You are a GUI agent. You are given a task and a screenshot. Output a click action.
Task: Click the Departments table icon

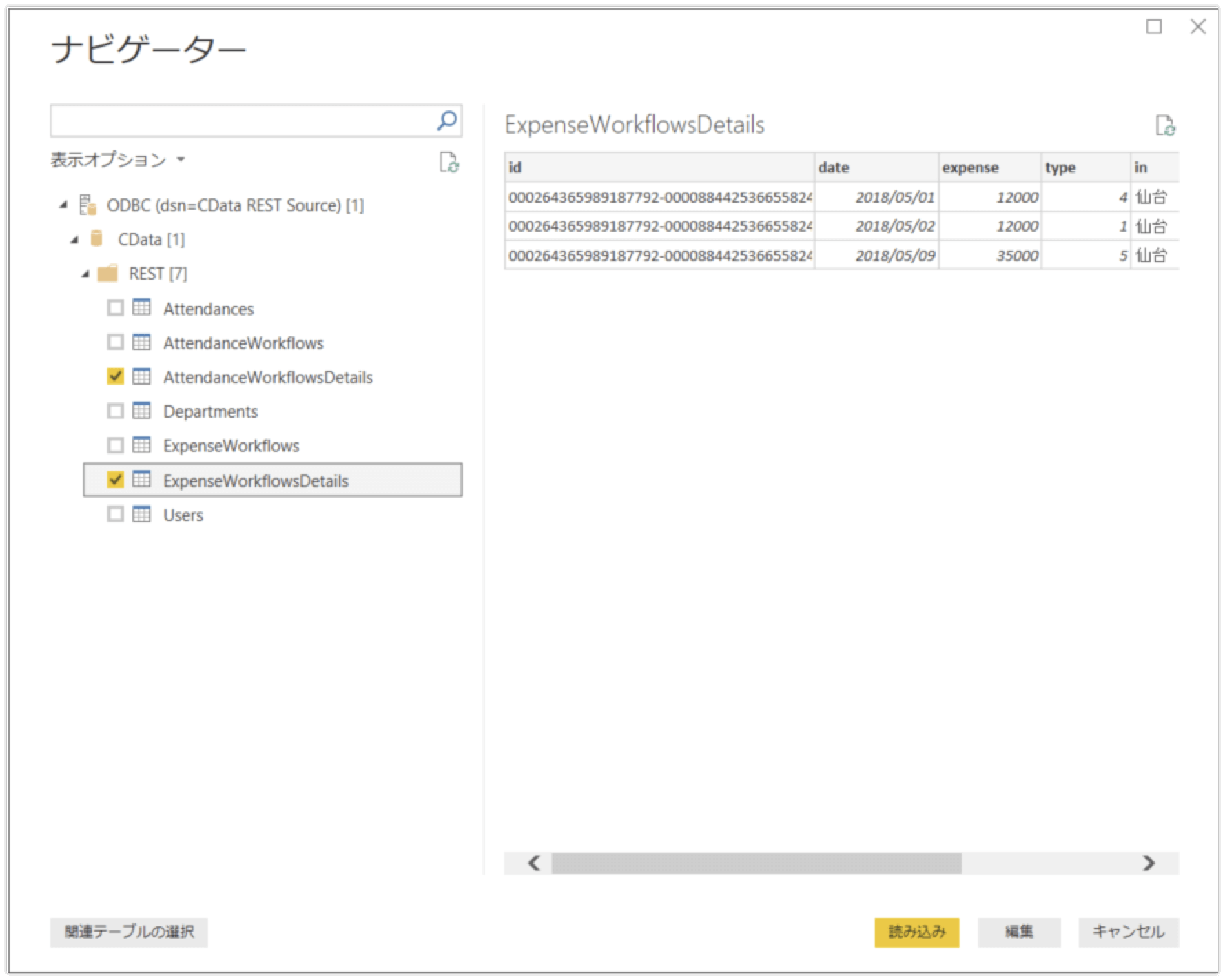[141, 411]
